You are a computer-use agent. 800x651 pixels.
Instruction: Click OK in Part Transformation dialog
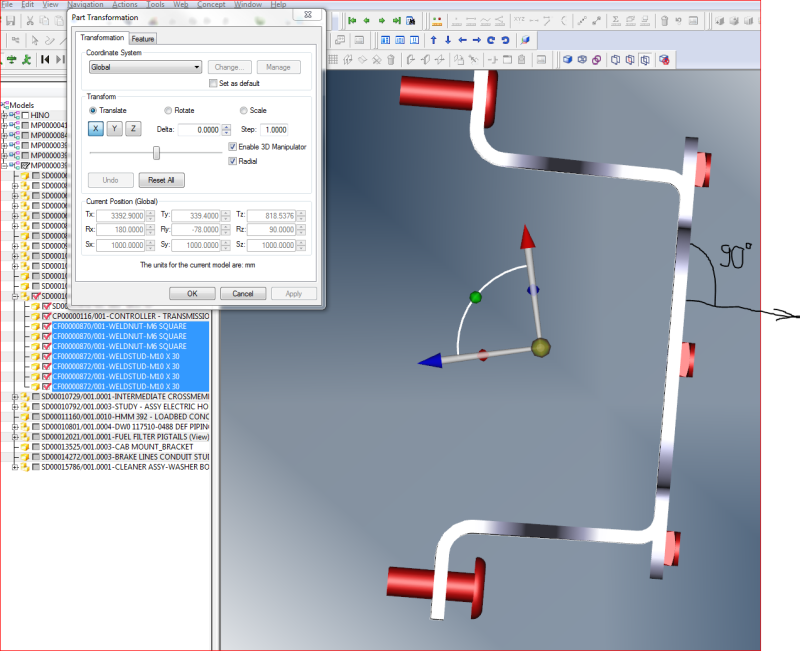point(192,293)
